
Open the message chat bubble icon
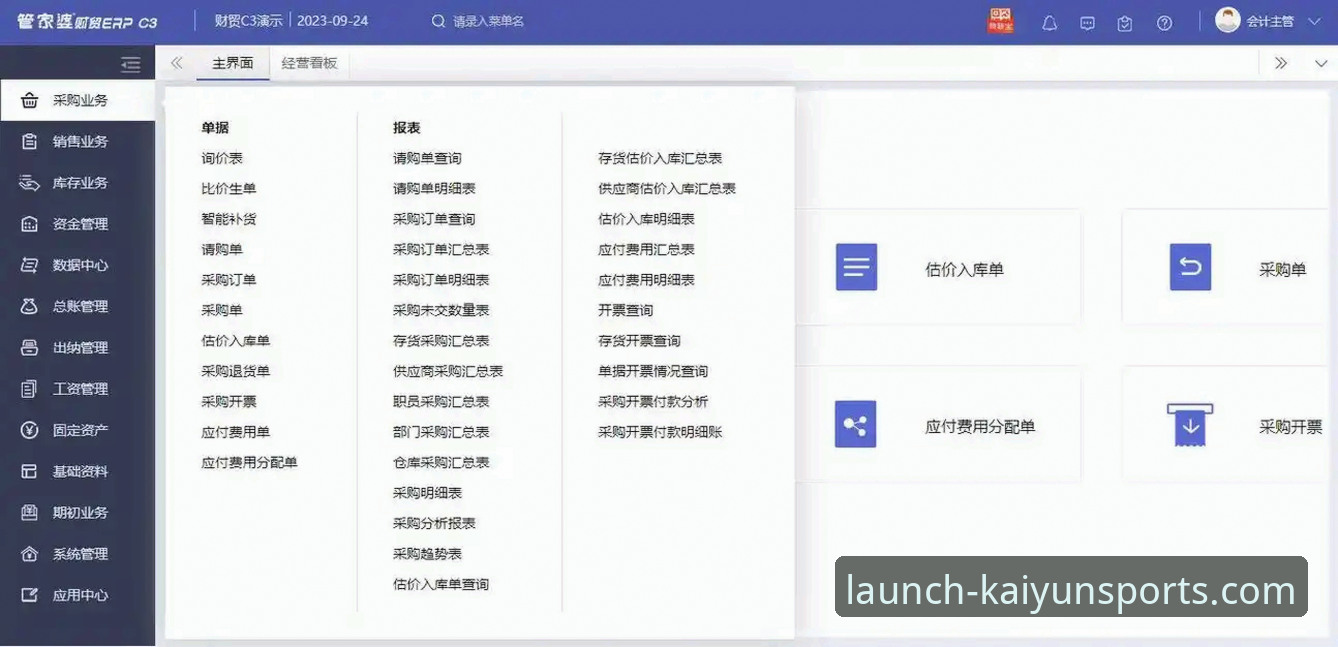(1087, 21)
